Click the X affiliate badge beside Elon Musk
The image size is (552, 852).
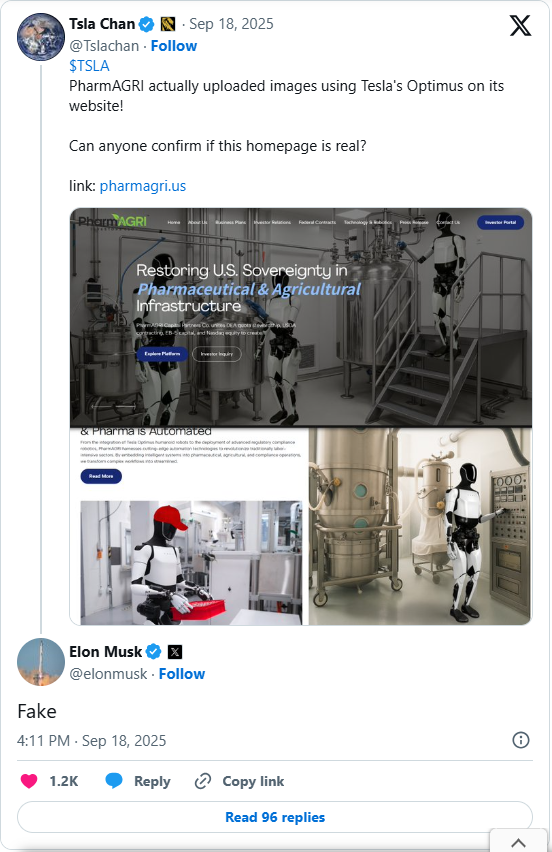coord(175,651)
